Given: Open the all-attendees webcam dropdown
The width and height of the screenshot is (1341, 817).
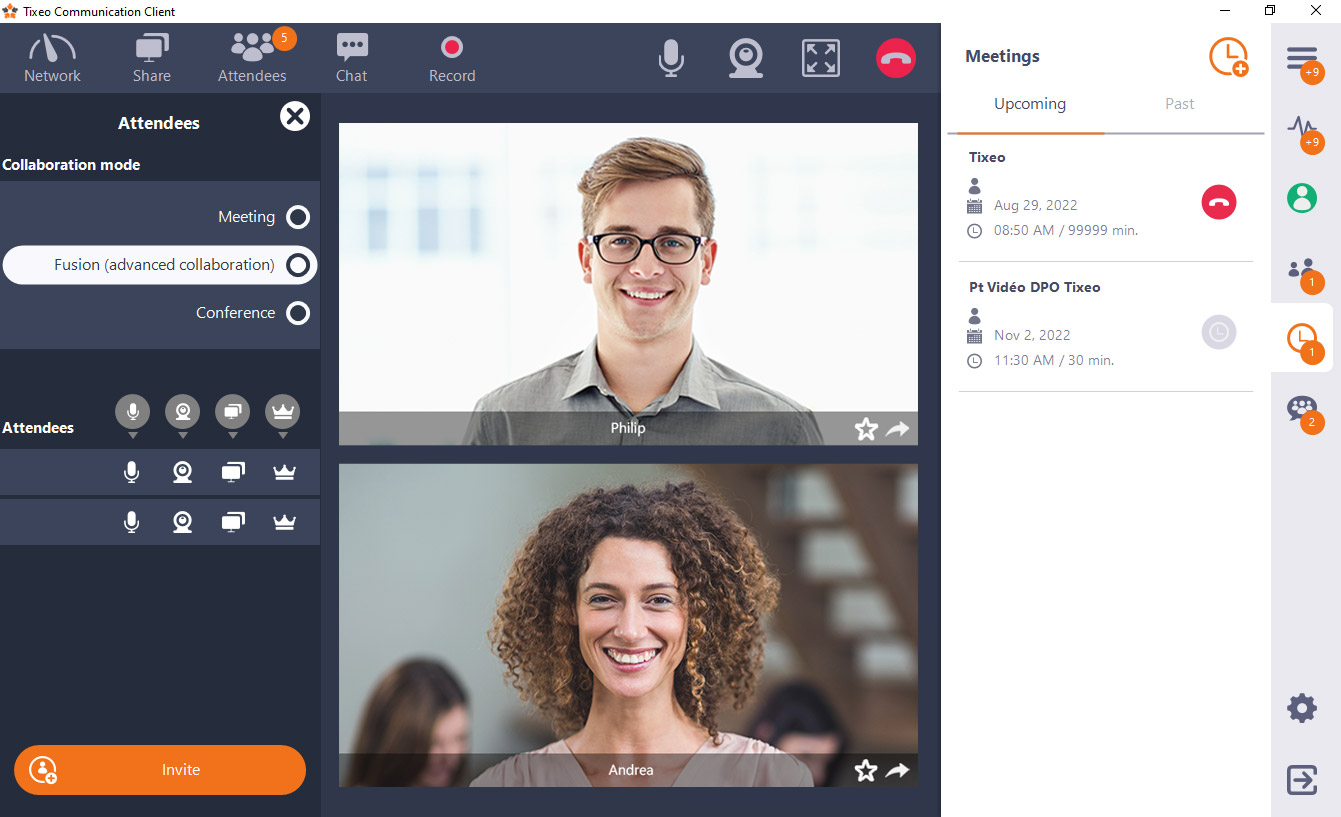Looking at the screenshot, I should (x=182, y=415).
